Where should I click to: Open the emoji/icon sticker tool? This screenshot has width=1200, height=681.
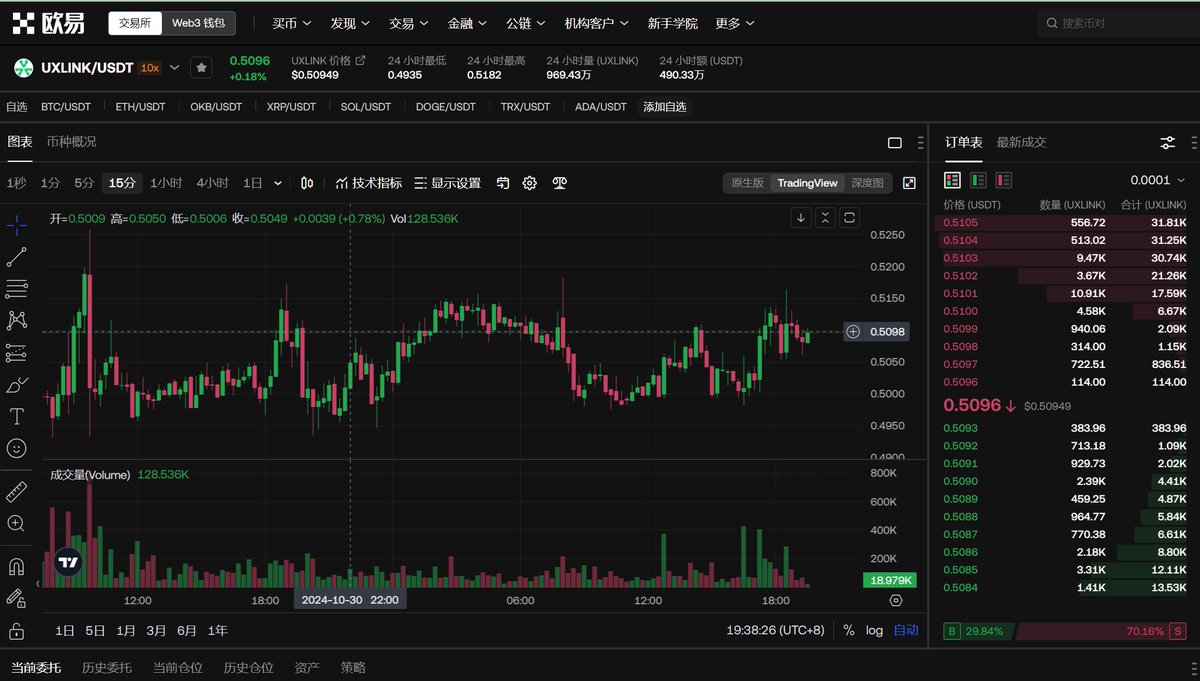[16, 448]
